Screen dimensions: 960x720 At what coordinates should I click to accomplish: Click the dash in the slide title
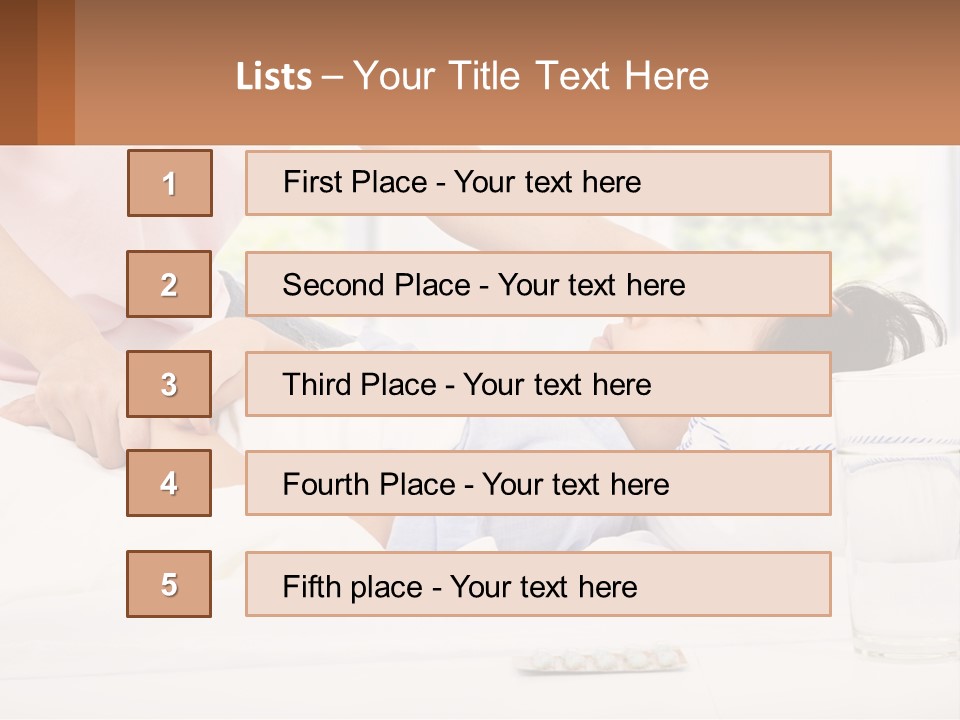332,77
